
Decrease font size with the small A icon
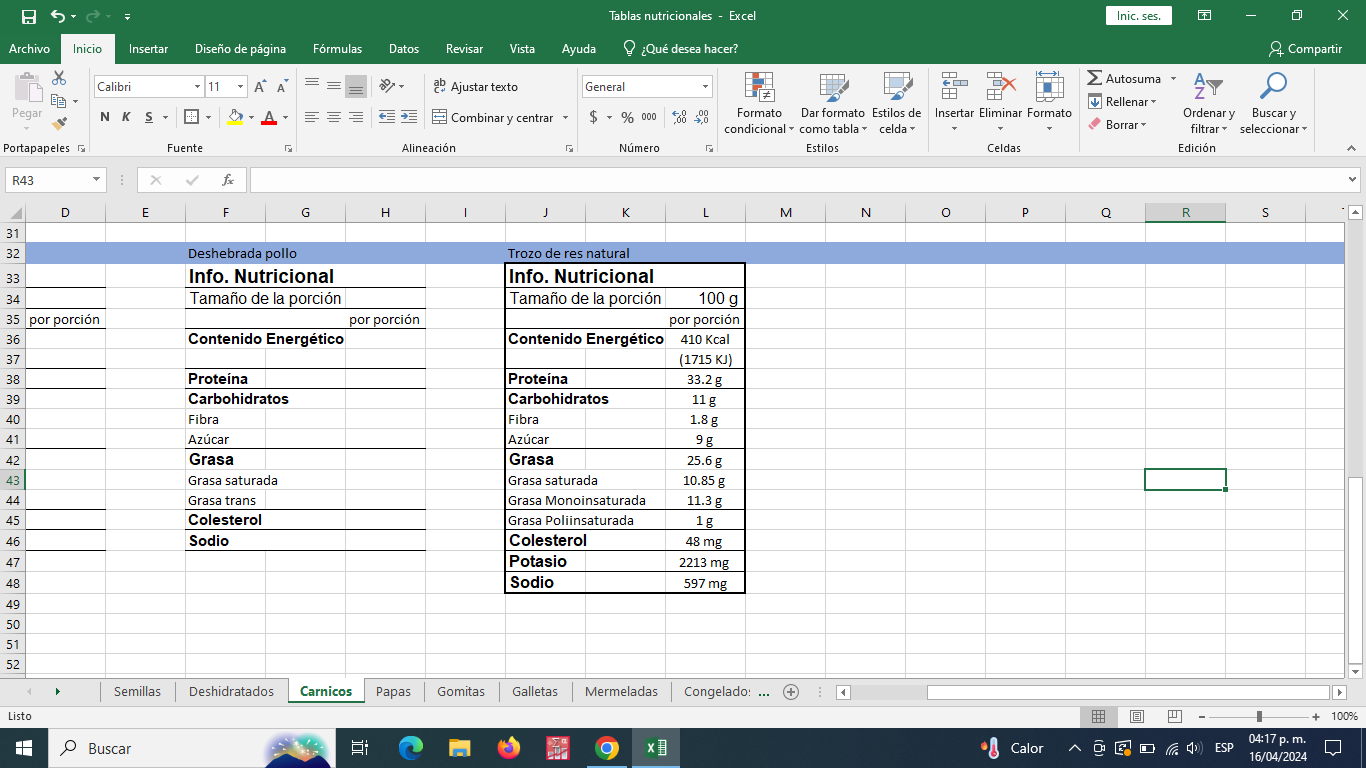pyautogui.click(x=283, y=87)
